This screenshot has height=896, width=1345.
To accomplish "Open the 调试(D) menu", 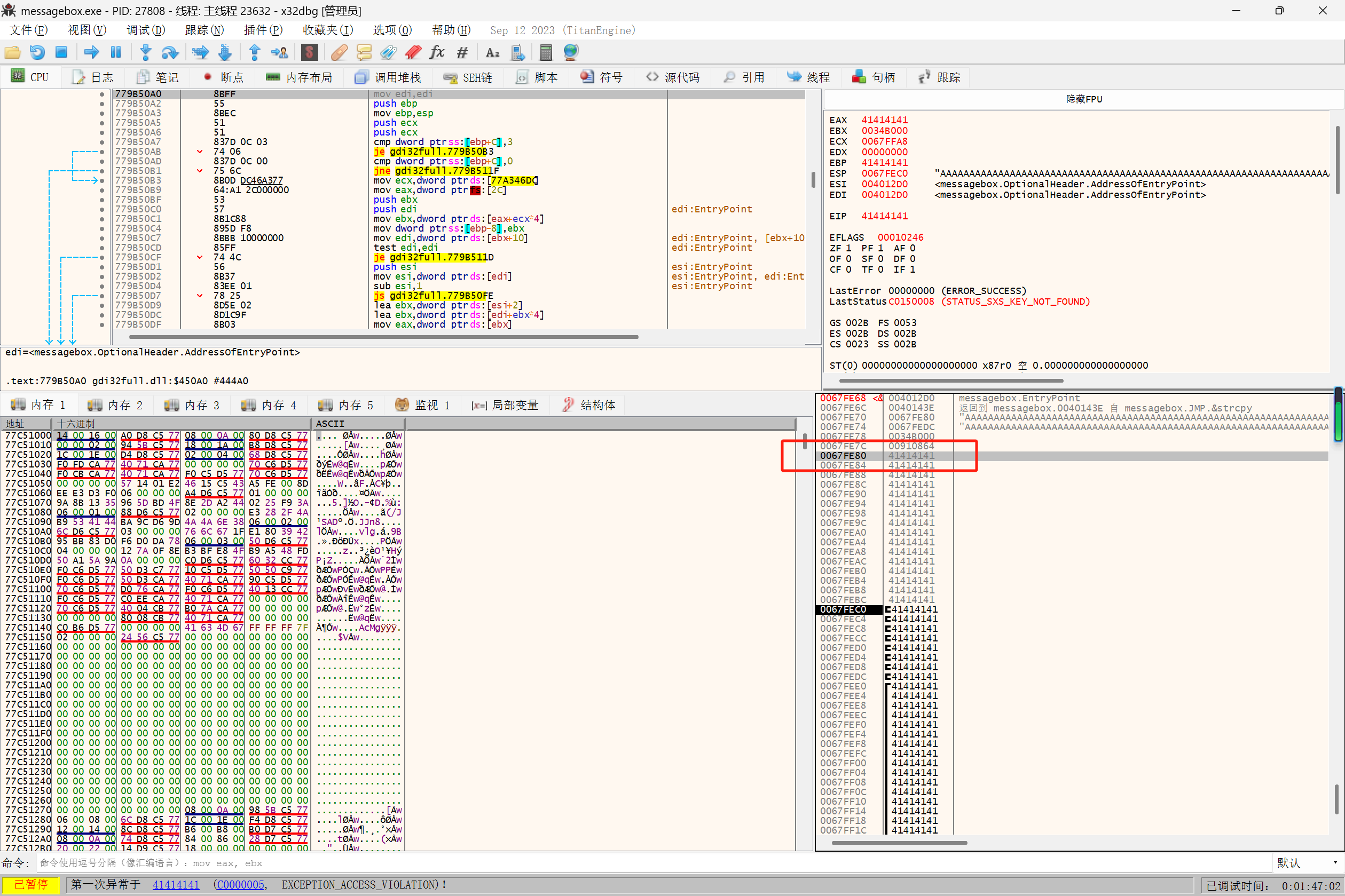I will point(145,30).
